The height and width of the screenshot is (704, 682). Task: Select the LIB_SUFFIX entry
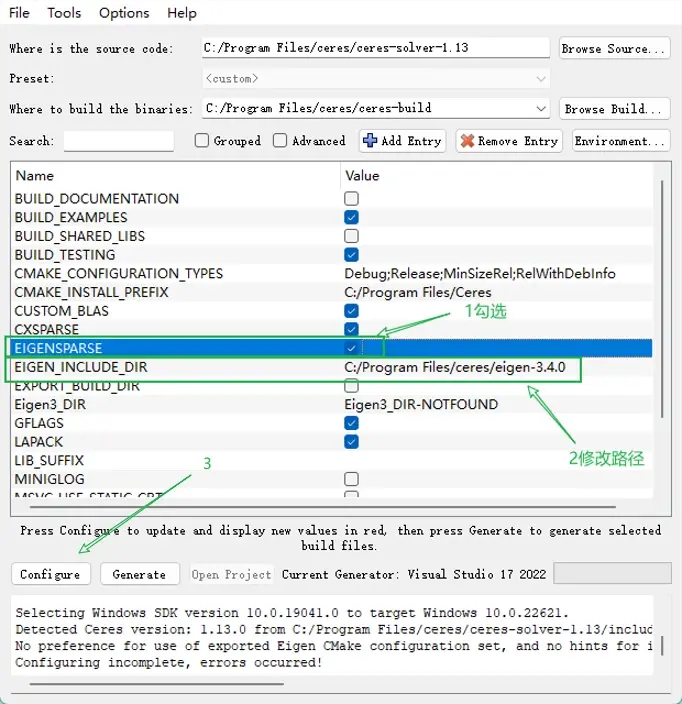click(x=49, y=461)
